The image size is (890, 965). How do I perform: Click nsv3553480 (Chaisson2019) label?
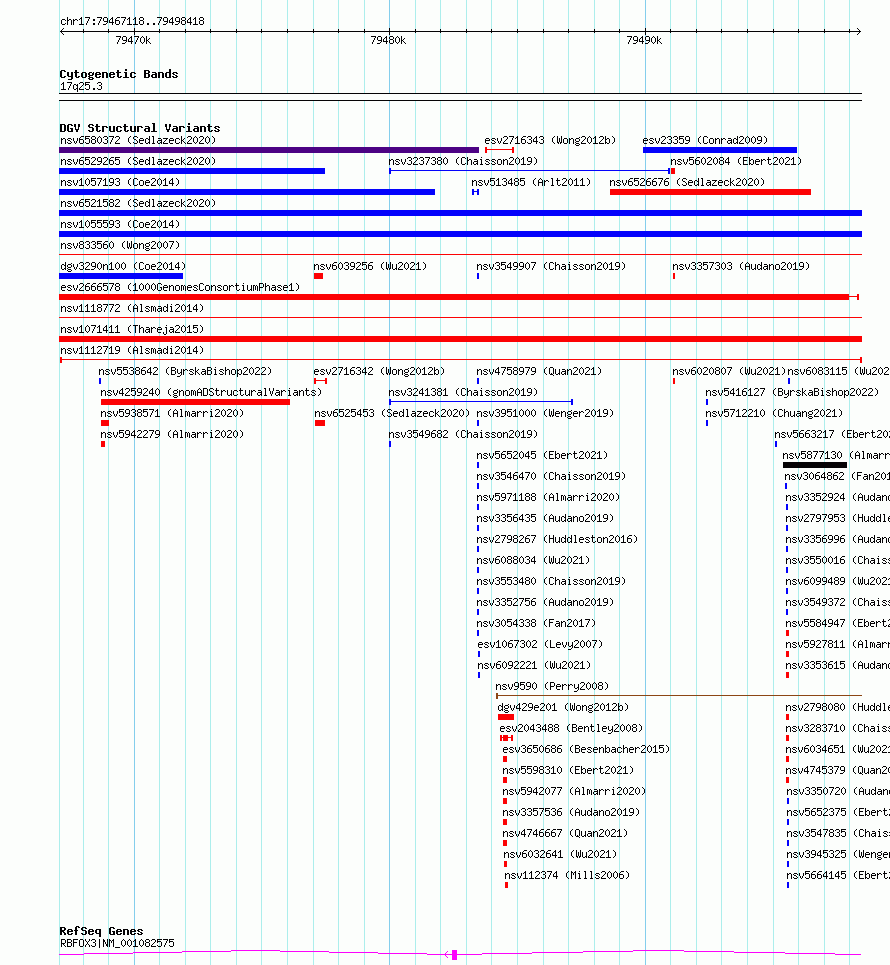coord(551,581)
